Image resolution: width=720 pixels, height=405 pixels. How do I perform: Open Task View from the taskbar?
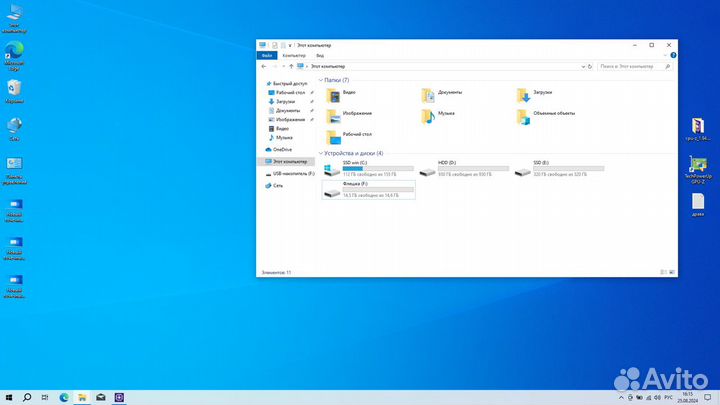45,397
